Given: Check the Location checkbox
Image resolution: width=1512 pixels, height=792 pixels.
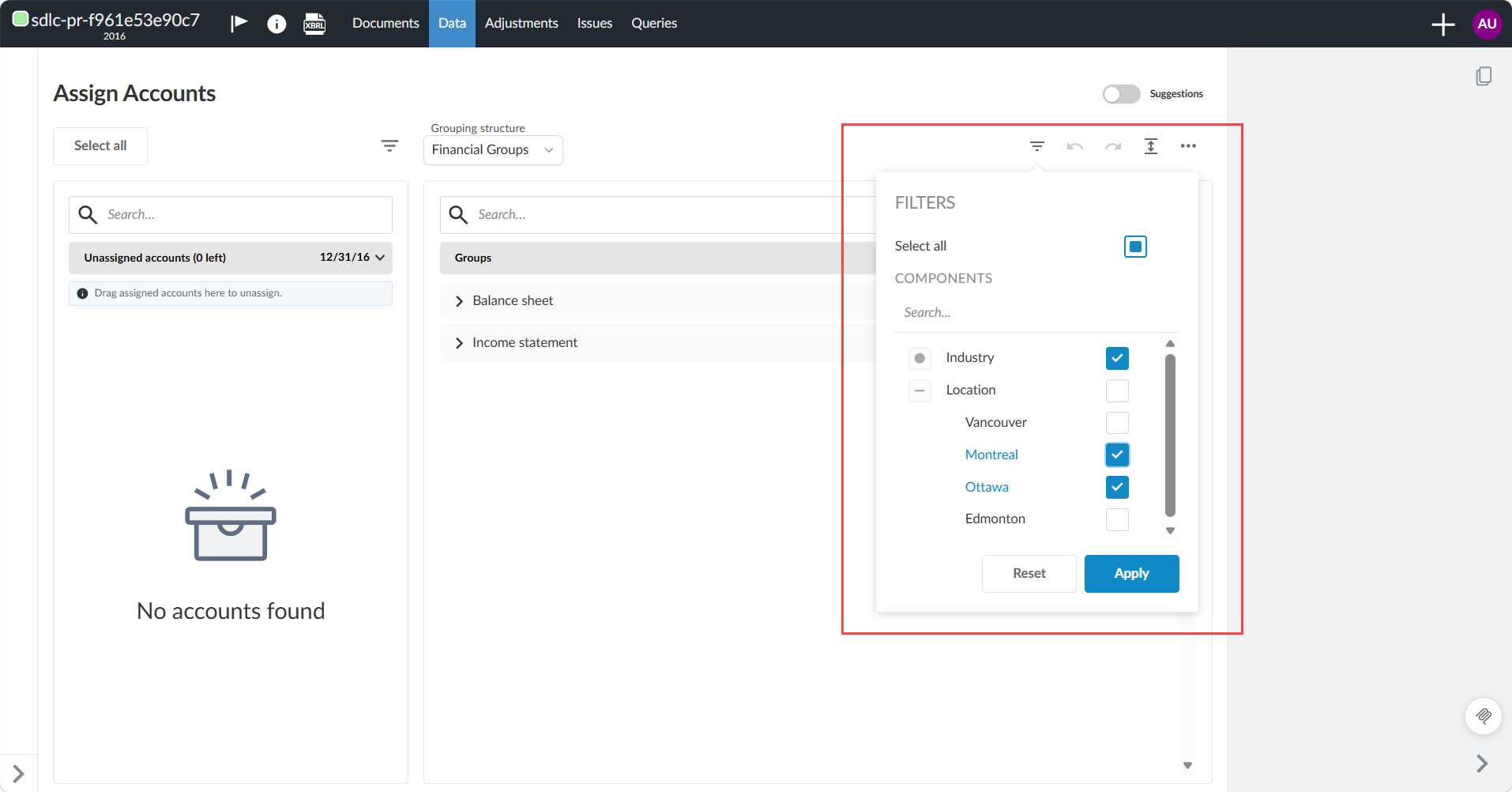Looking at the screenshot, I should [x=1117, y=390].
